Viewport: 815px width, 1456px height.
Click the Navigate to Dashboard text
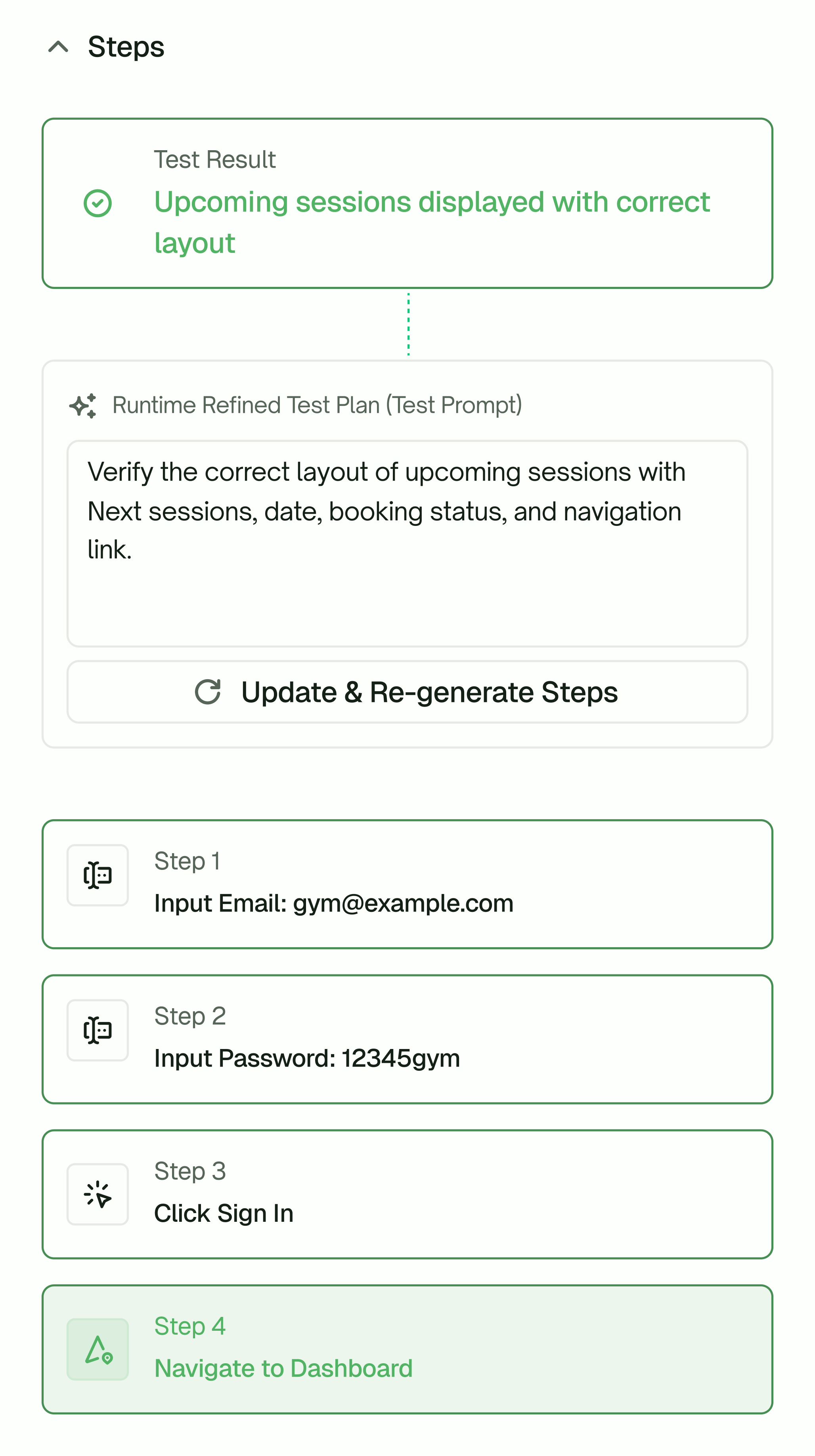(x=283, y=1368)
